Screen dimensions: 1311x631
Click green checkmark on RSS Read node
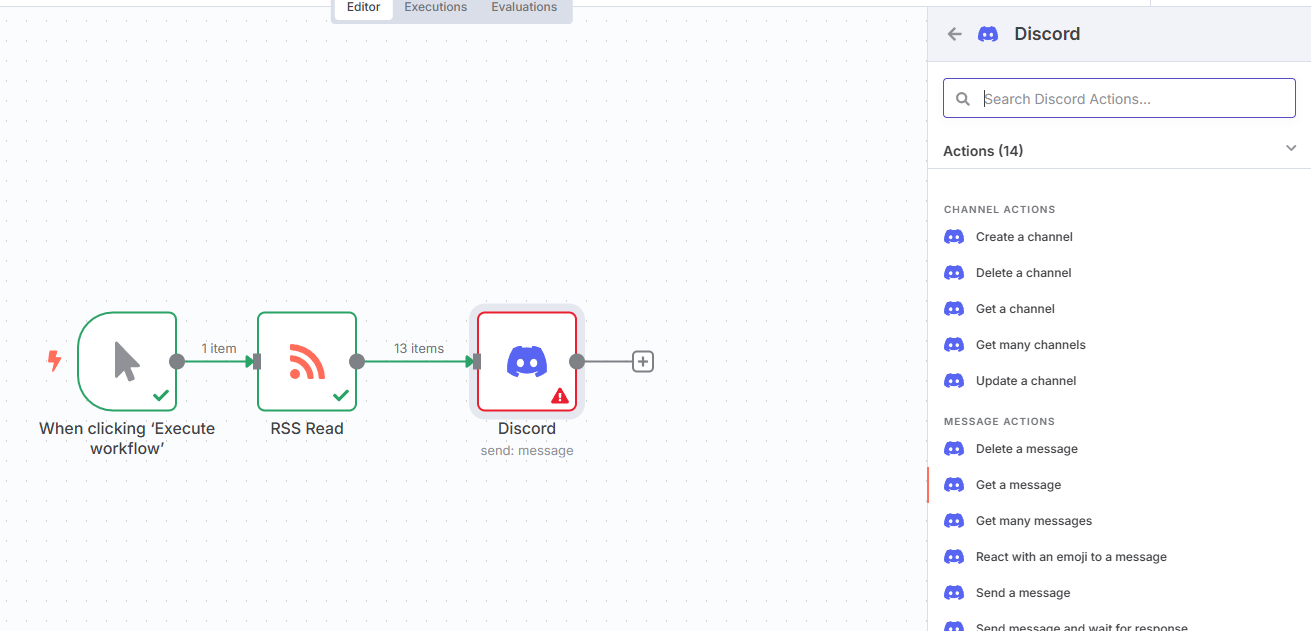coord(341,396)
